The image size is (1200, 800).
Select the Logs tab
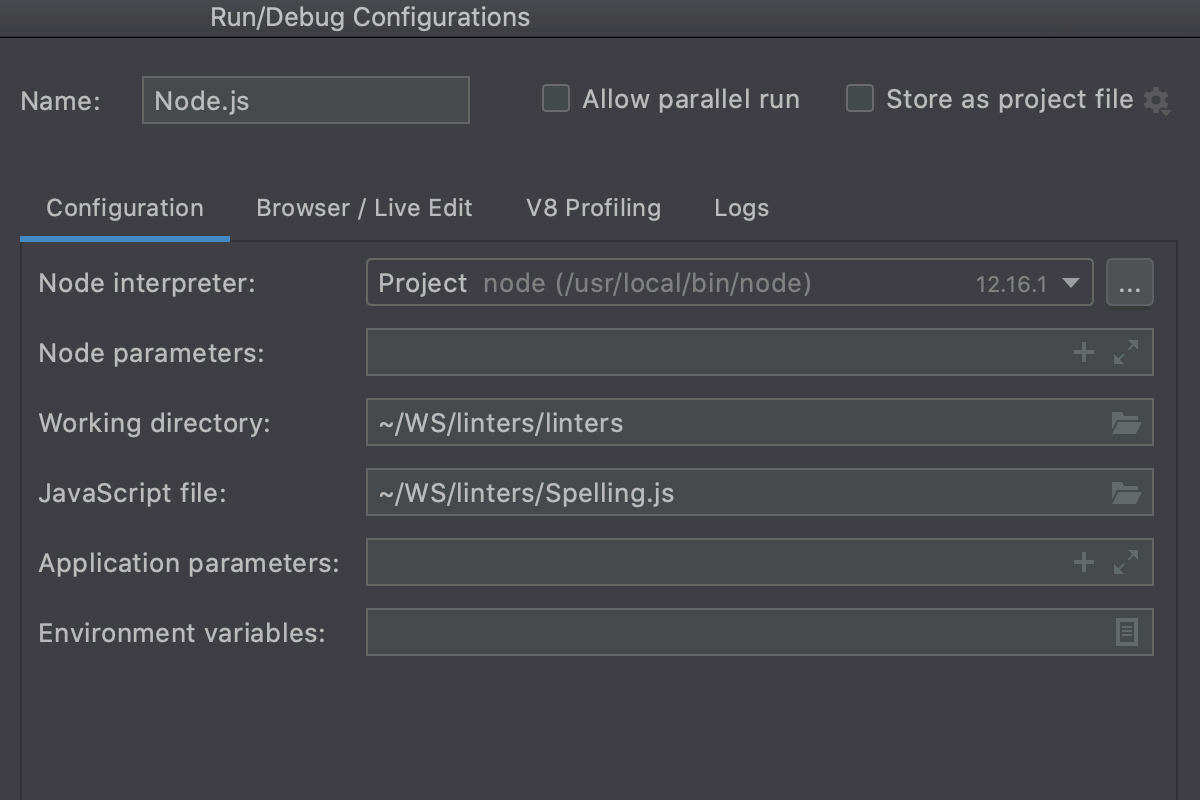(x=741, y=208)
